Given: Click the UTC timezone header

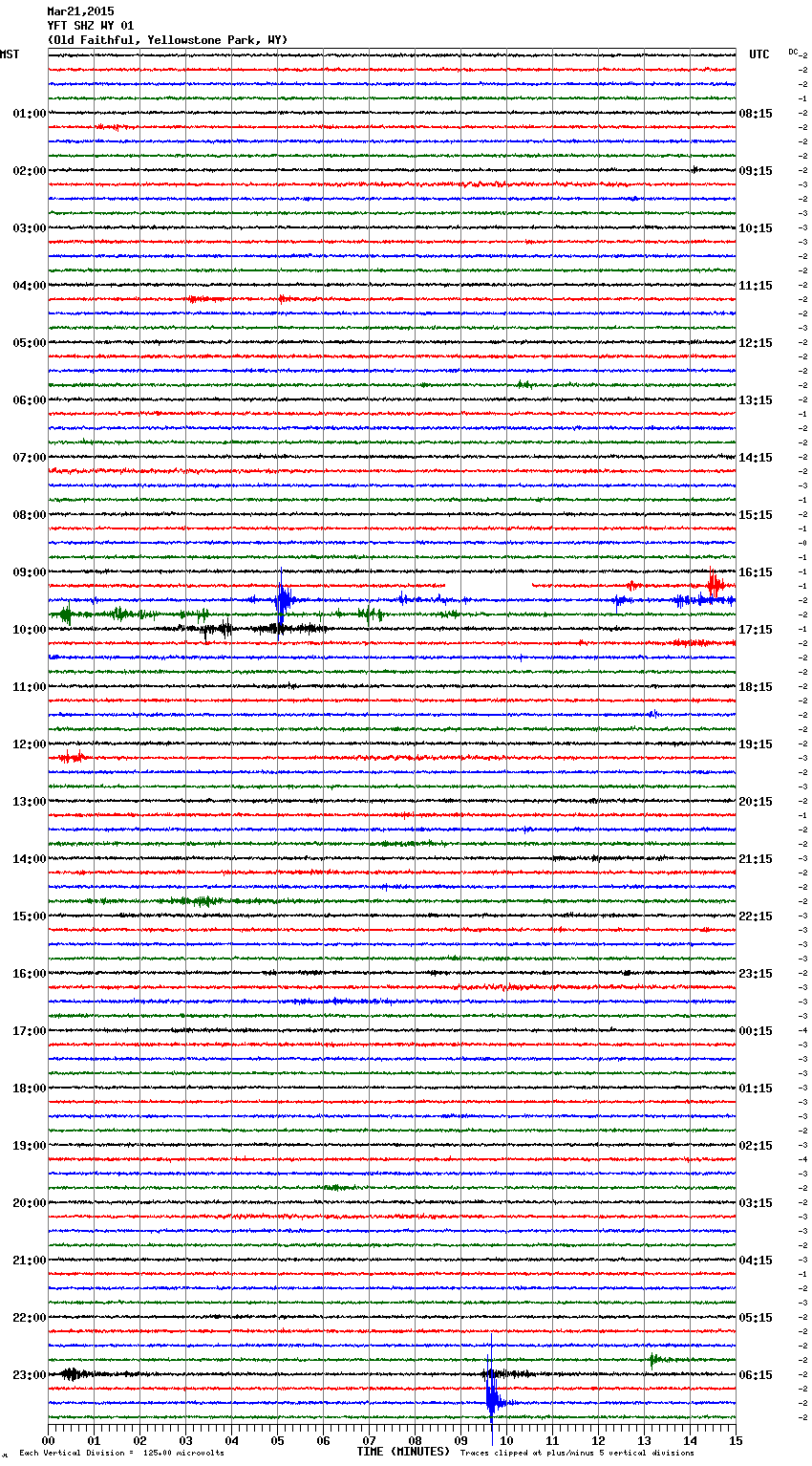Looking at the screenshot, I should 759,54.
